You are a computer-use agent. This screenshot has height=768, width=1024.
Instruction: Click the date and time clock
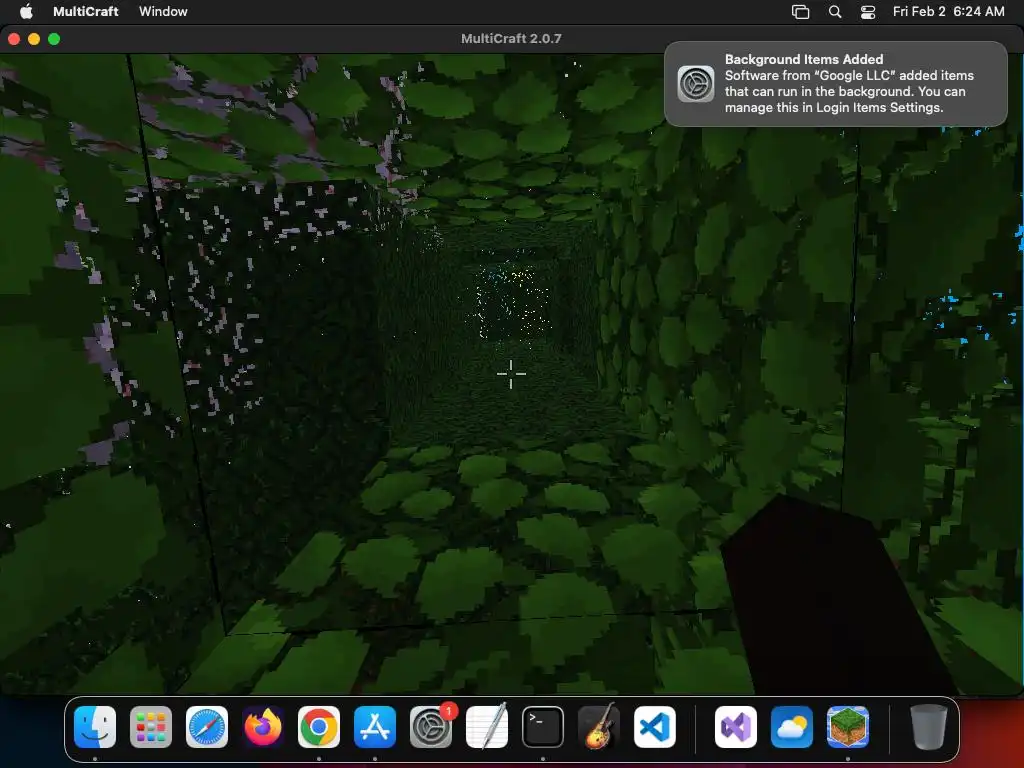tap(948, 11)
